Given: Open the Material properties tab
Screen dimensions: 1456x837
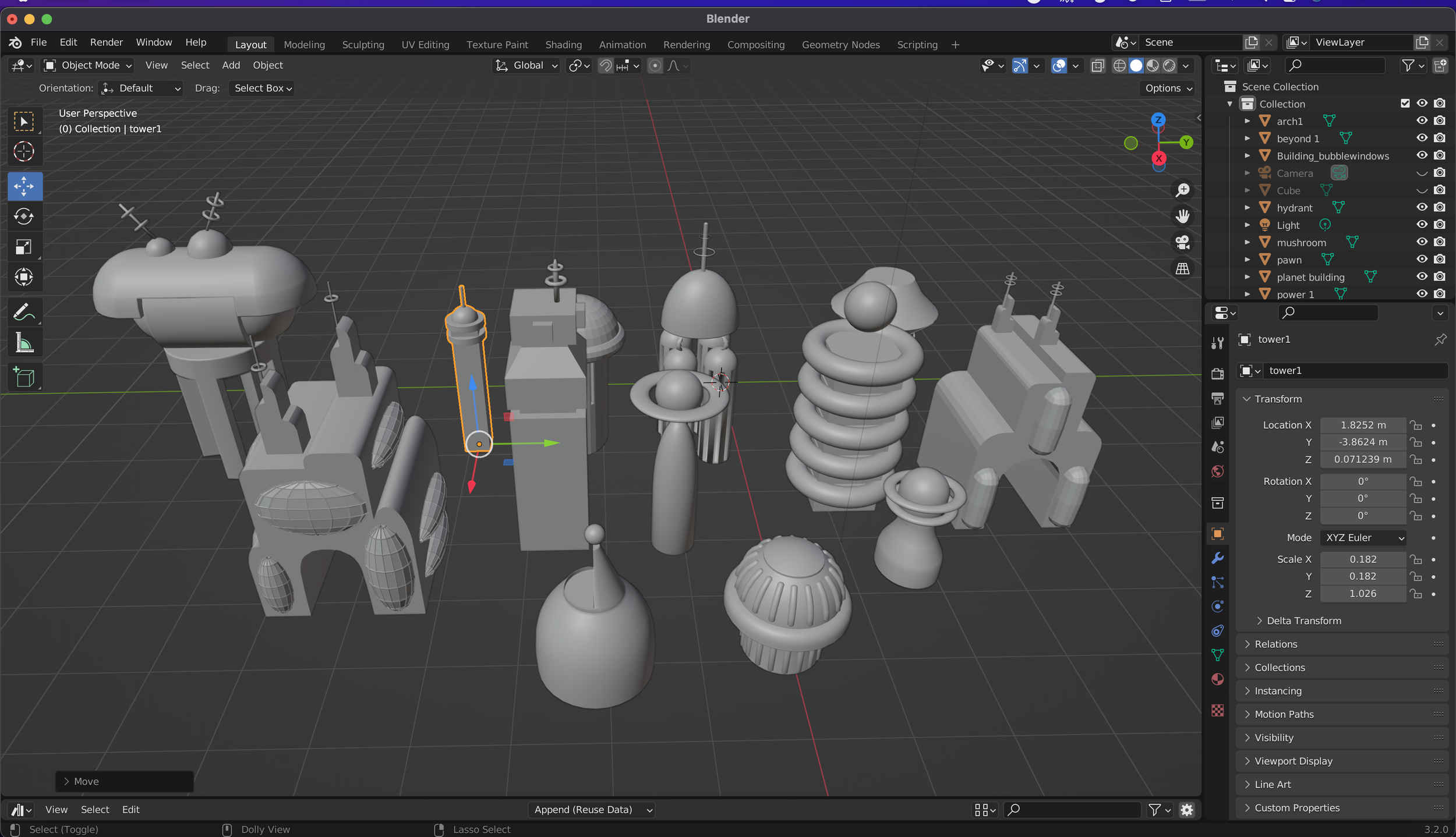Looking at the screenshot, I should click(x=1217, y=679).
